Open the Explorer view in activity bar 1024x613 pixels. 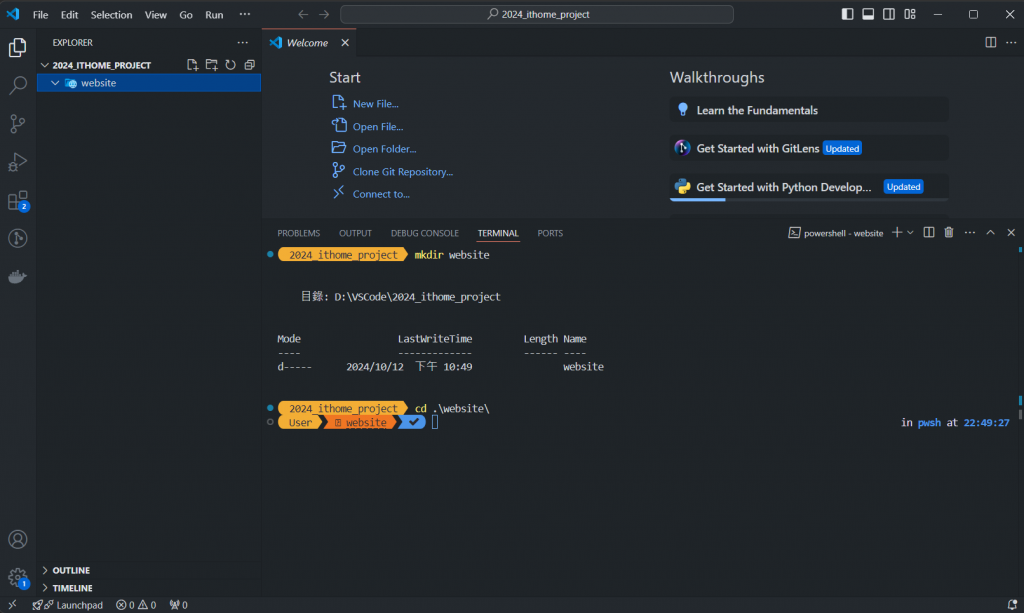(x=18, y=48)
